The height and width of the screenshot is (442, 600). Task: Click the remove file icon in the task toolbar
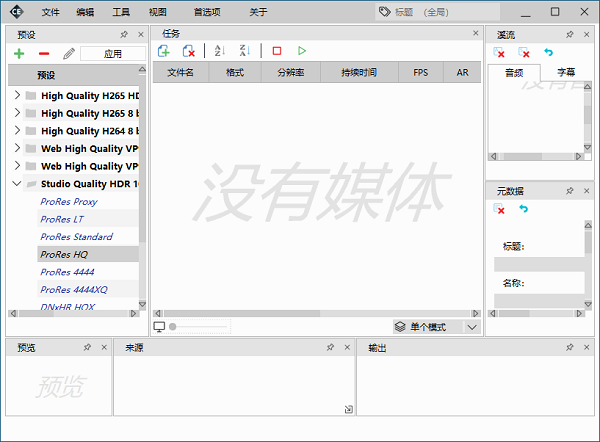click(188, 51)
